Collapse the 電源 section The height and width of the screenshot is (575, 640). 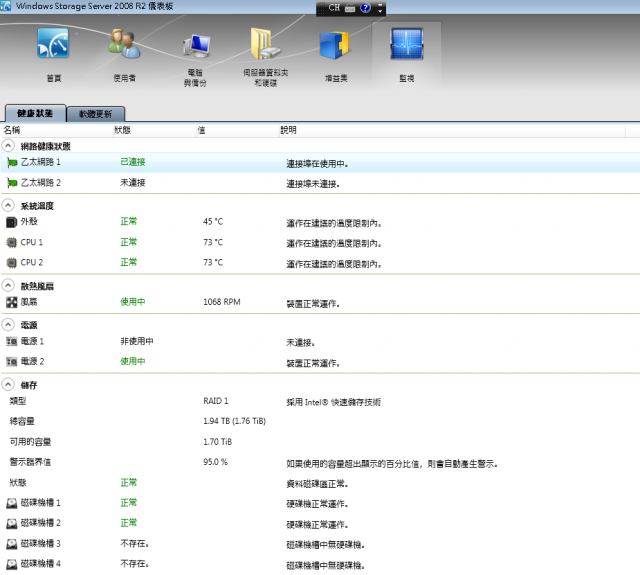click(8, 325)
